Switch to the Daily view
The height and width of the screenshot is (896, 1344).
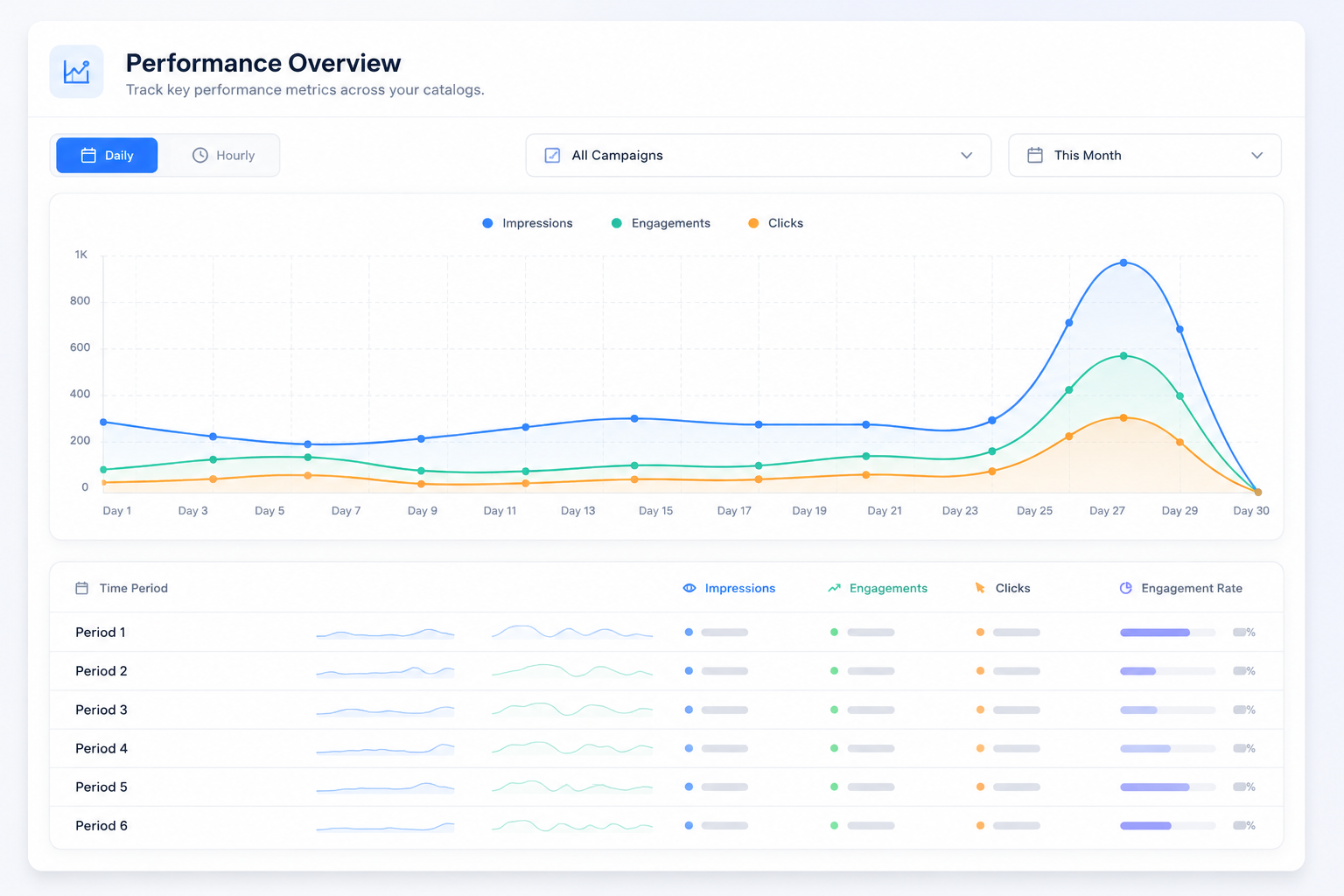107,155
